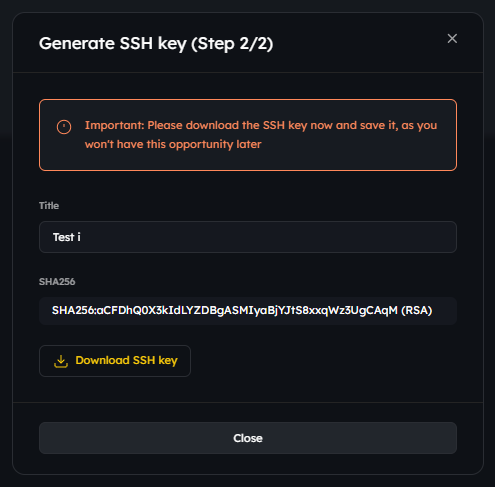495x487 pixels.
Task: Click the orange-bordered alert banner box
Action: coord(248,135)
